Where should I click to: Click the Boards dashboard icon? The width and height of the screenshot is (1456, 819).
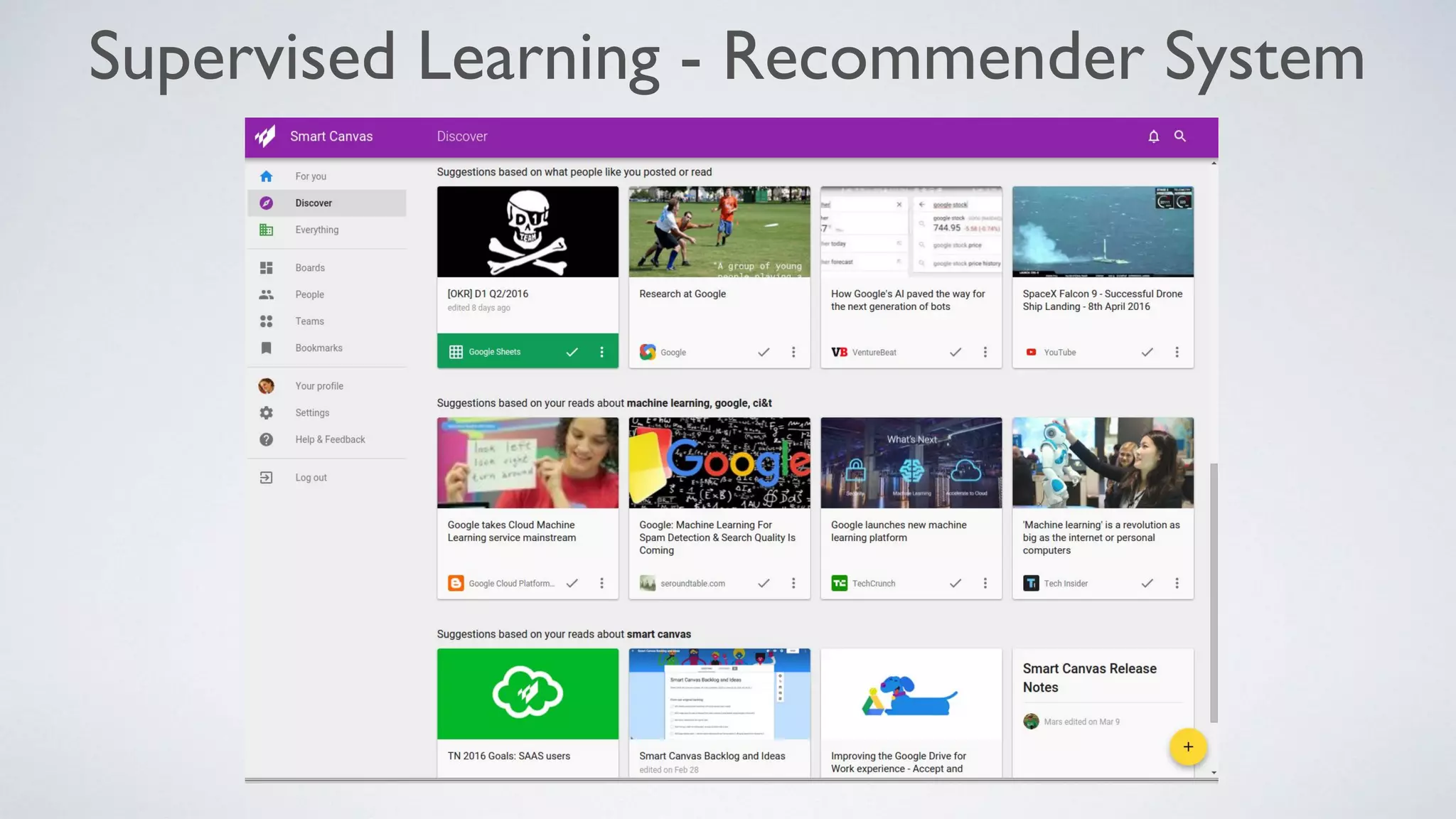click(x=266, y=268)
